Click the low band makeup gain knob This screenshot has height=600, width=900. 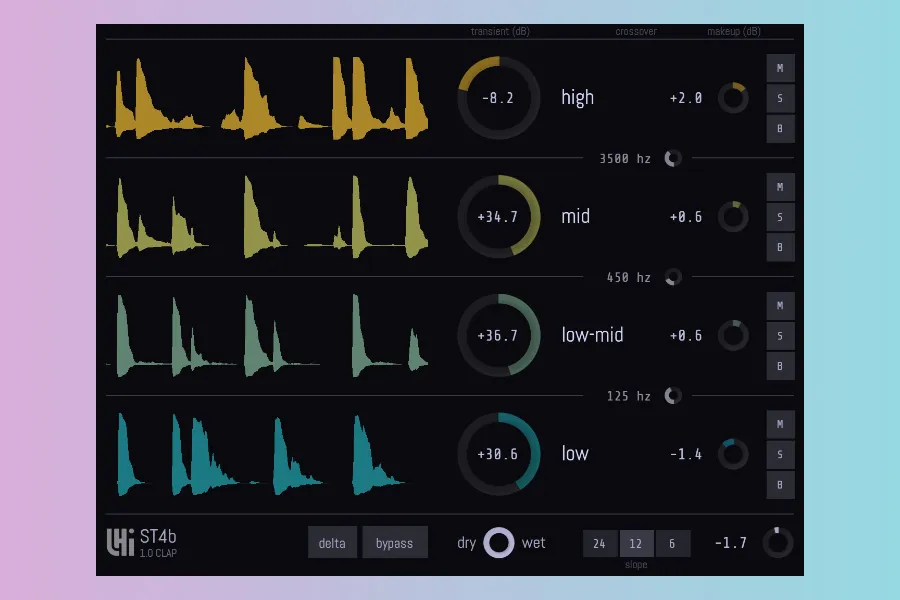733,454
